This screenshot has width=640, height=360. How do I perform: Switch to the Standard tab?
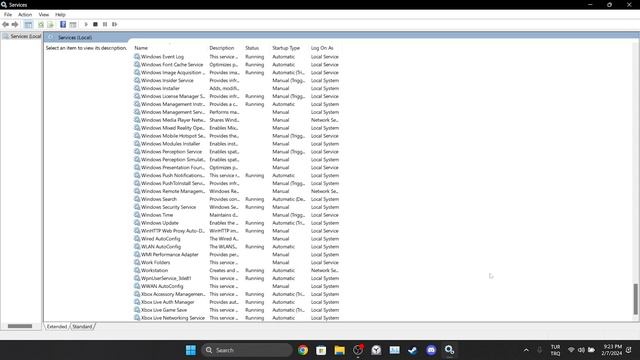click(x=82, y=327)
